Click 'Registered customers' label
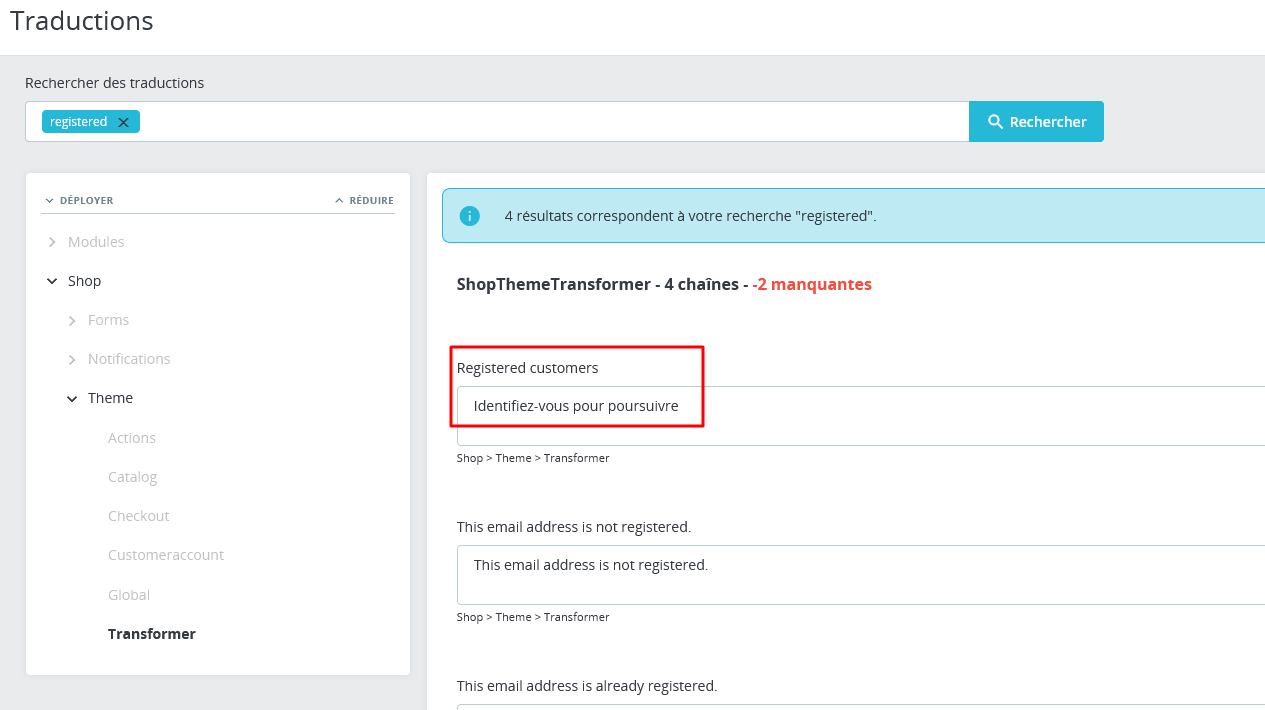 pos(528,368)
